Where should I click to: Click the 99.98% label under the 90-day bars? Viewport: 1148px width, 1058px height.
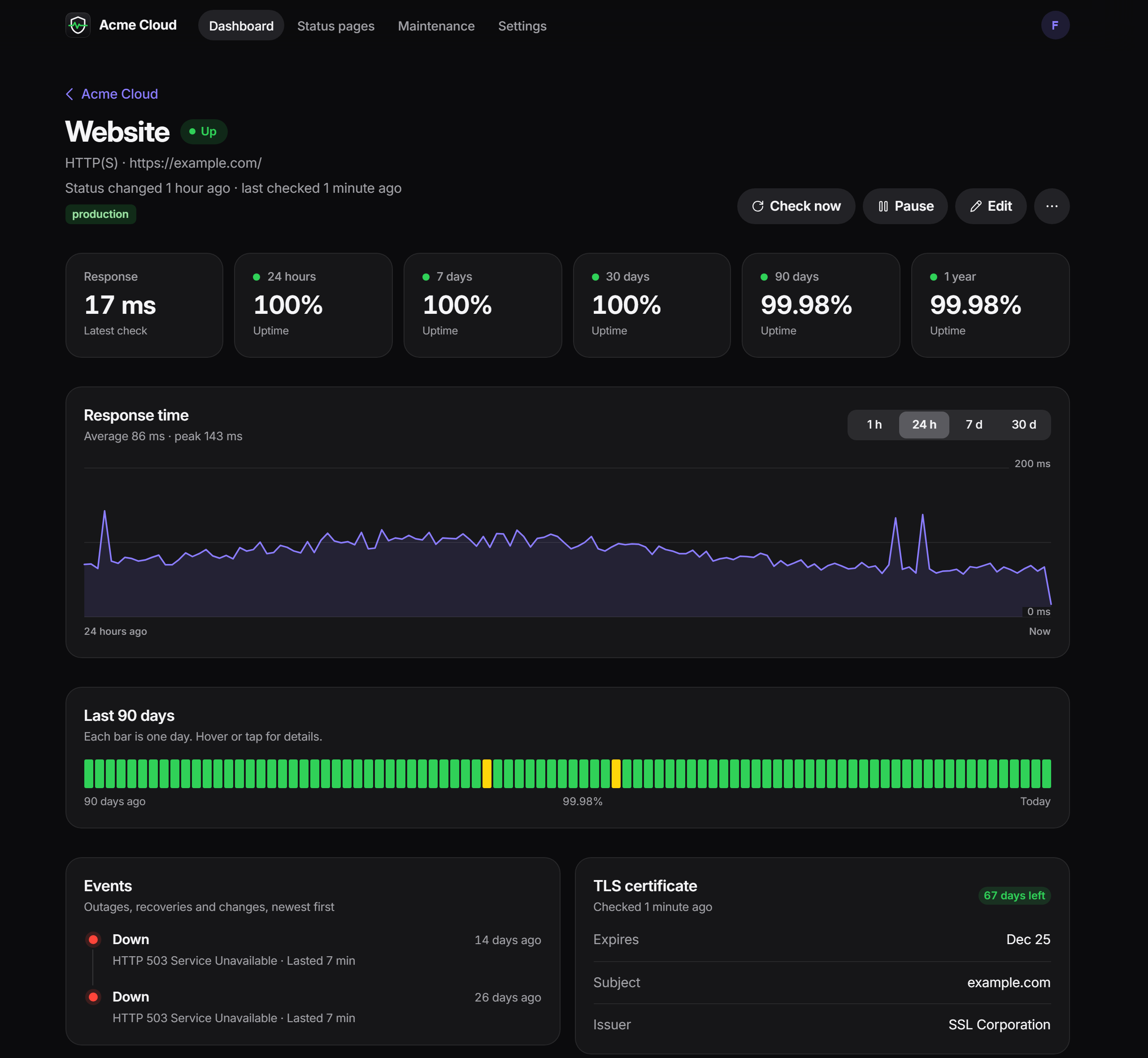pos(583,802)
